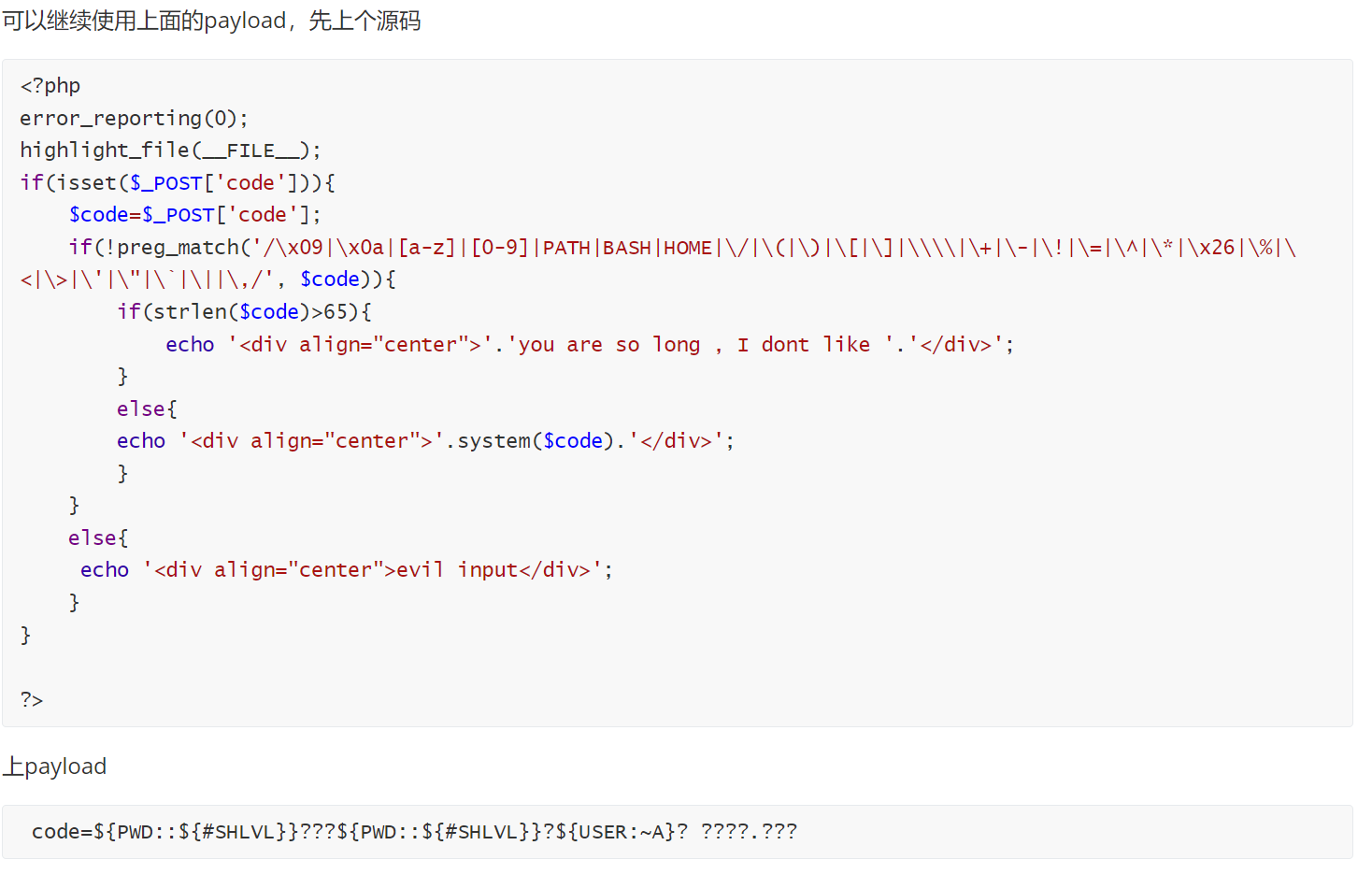
Task: Click the else{ before the system echo
Action: [147, 409]
